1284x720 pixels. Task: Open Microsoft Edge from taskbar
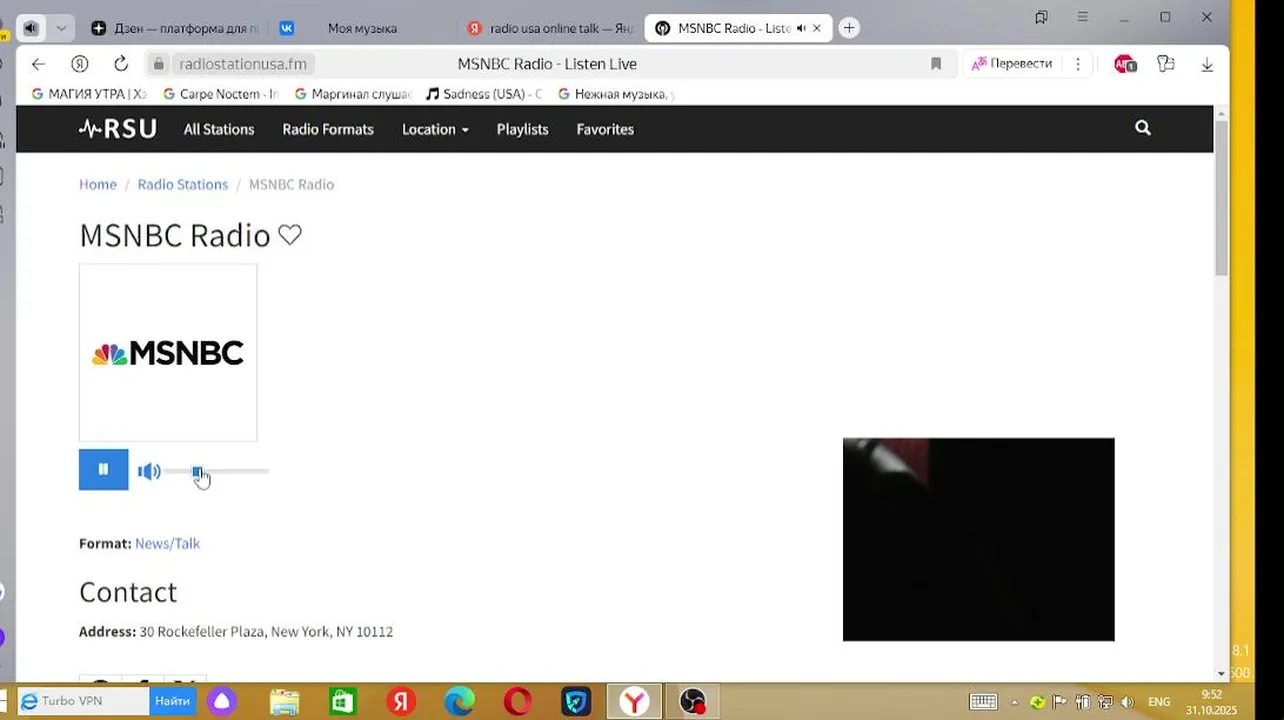[459, 702]
